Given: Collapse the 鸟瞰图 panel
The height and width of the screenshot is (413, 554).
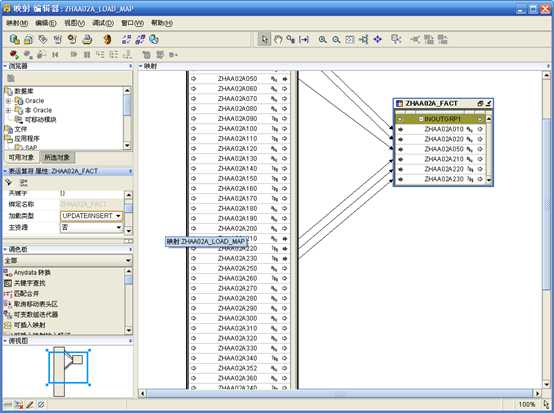Looking at the screenshot, I should point(5,341).
